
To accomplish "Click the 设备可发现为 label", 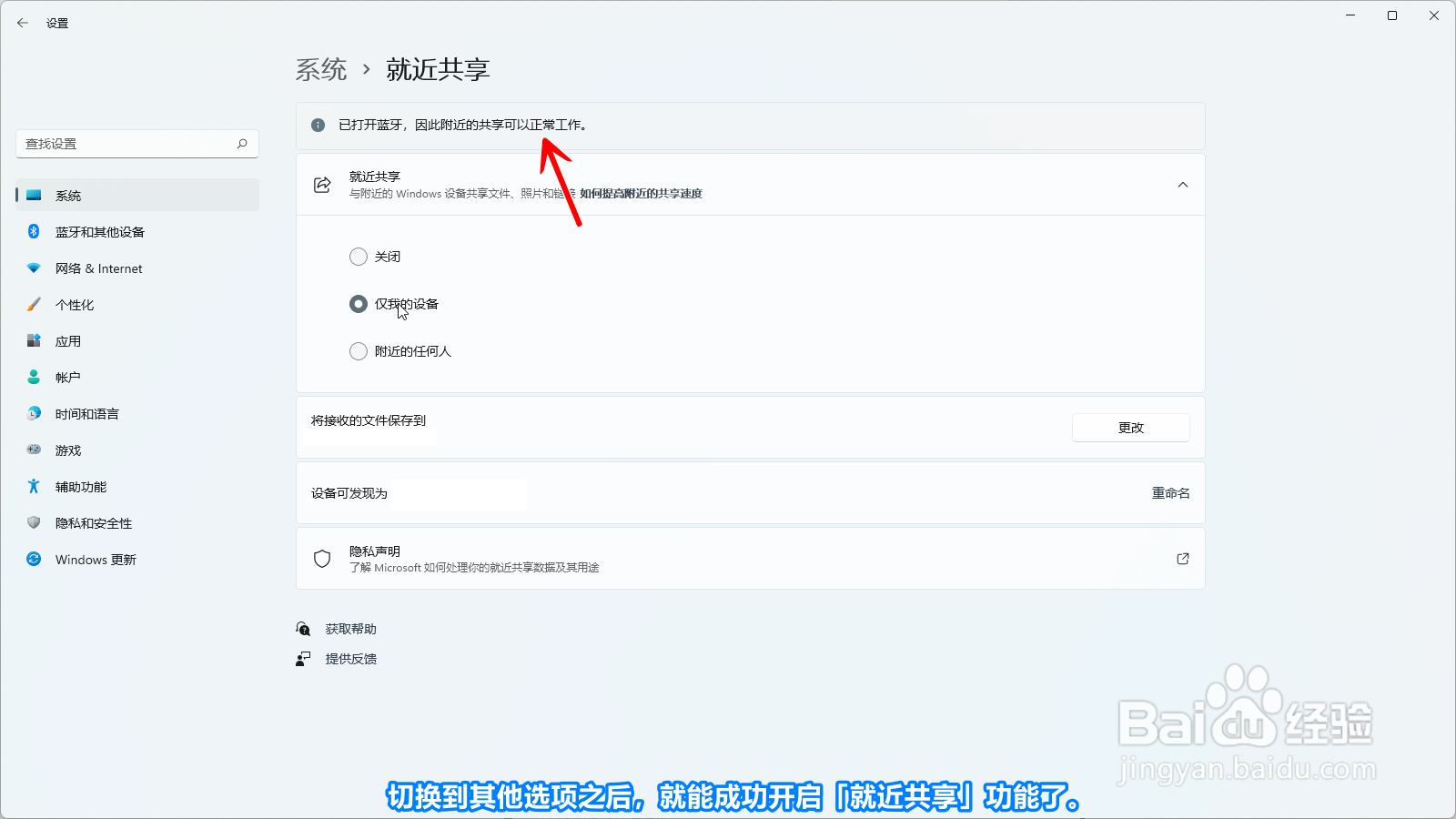I will (349, 493).
